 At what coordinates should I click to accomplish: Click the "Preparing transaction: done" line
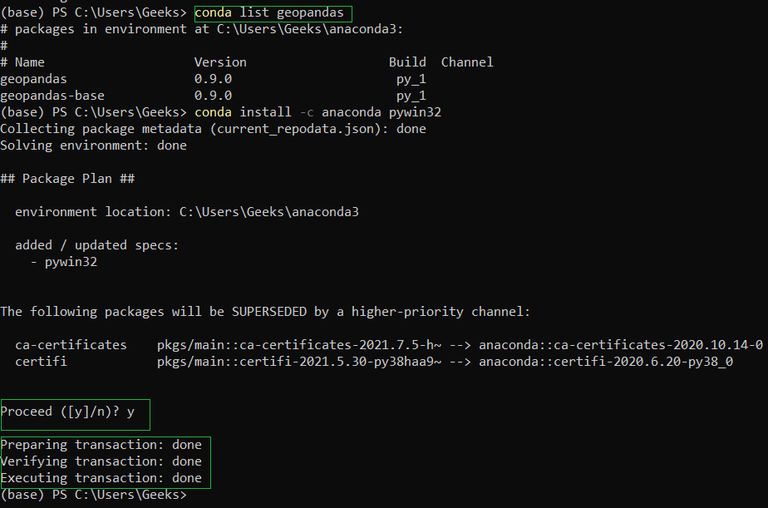(101, 445)
